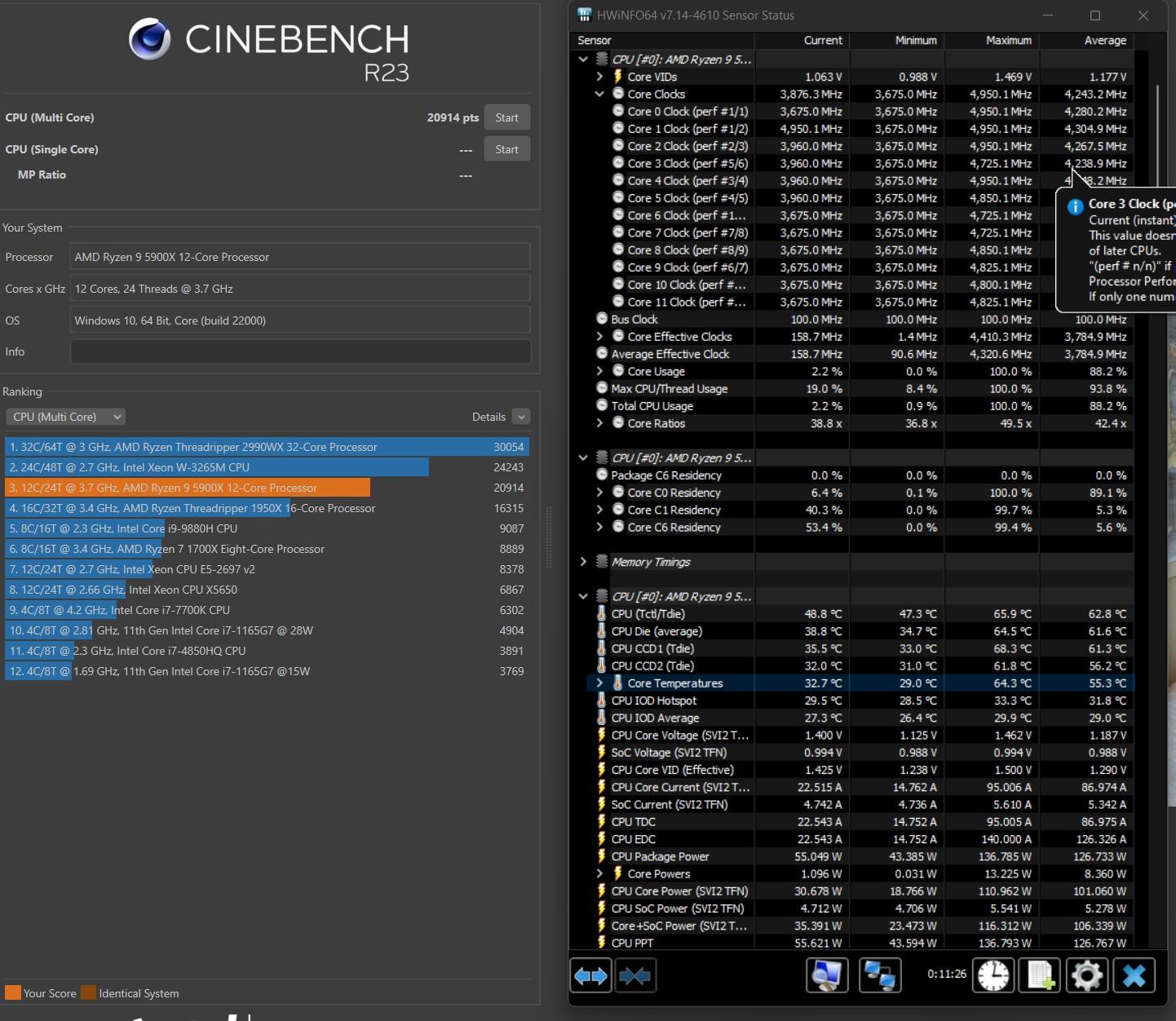Start the CPU (Single Core) benchmark
Viewport: 1176px width, 1021px height.
506,149
